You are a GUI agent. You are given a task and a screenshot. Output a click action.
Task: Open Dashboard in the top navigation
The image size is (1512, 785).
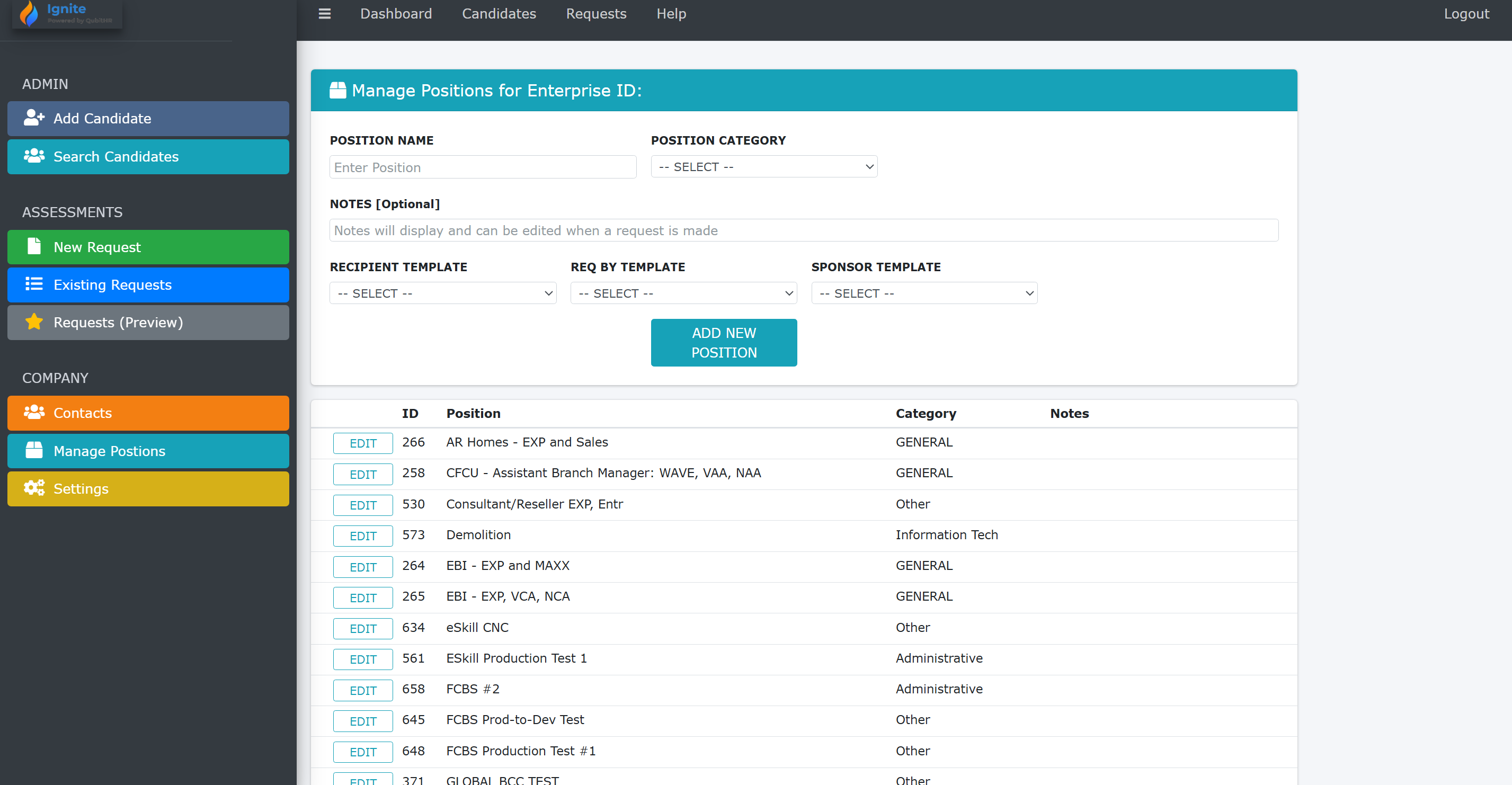point(396,13)
